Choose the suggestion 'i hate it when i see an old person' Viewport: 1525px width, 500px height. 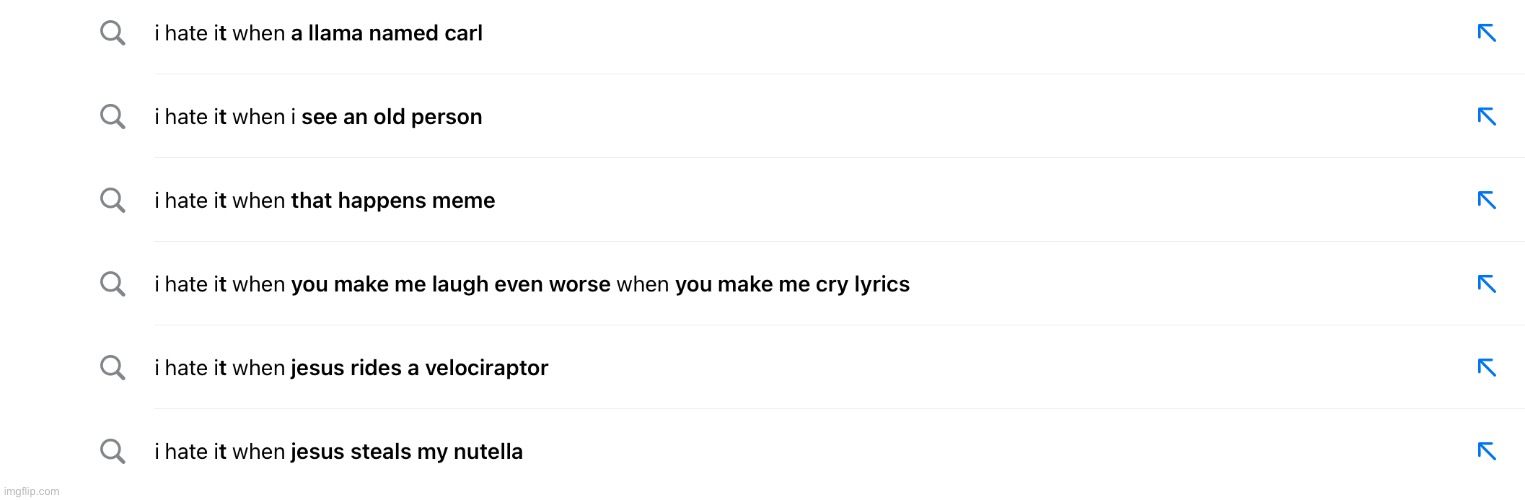318,117
